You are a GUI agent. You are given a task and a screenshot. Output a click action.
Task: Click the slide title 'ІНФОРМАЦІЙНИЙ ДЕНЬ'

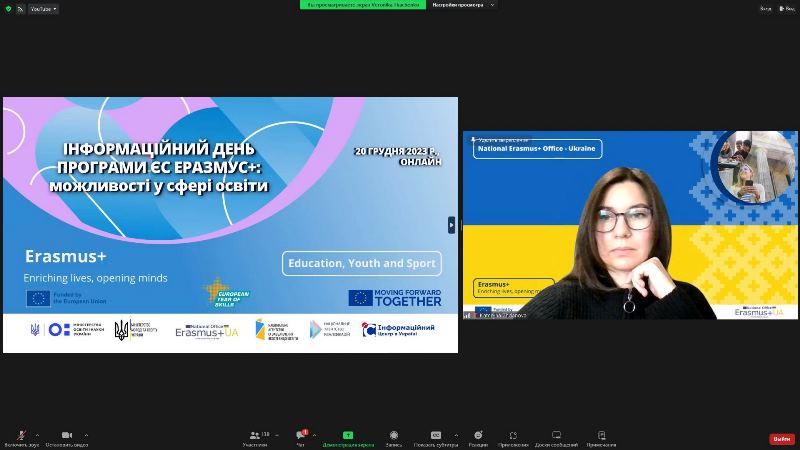click(x=159, y=149)
